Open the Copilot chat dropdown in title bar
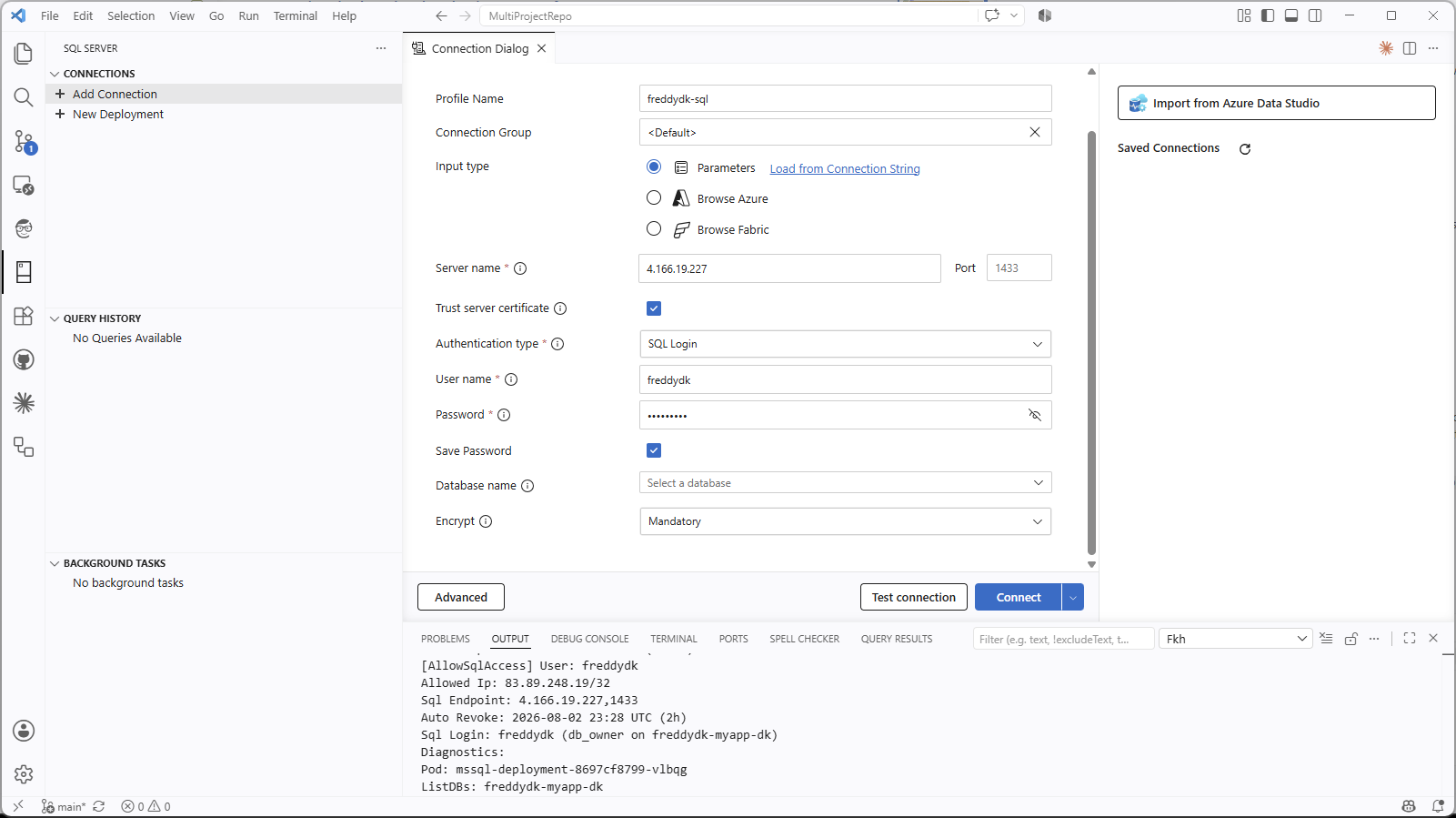Image resolution: width=1456 pixels, height=818 pixels. (x=1014, y=15)
